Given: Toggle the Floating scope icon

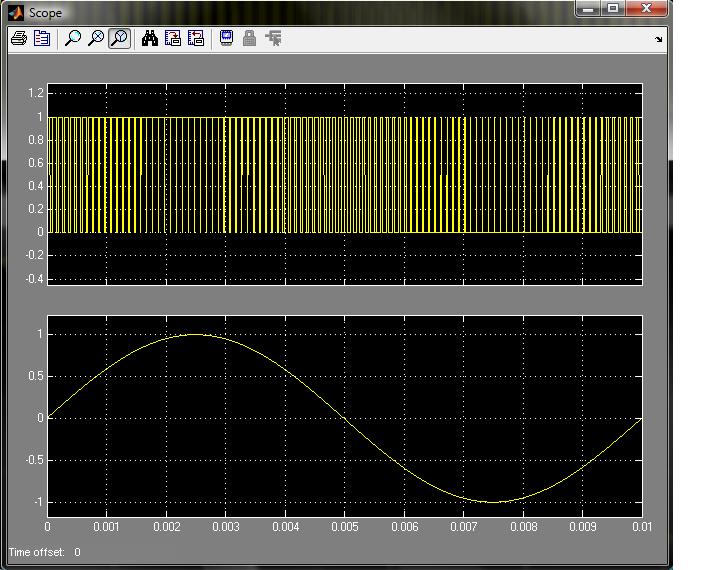Looking at the screenshot, I should point(226,38).
